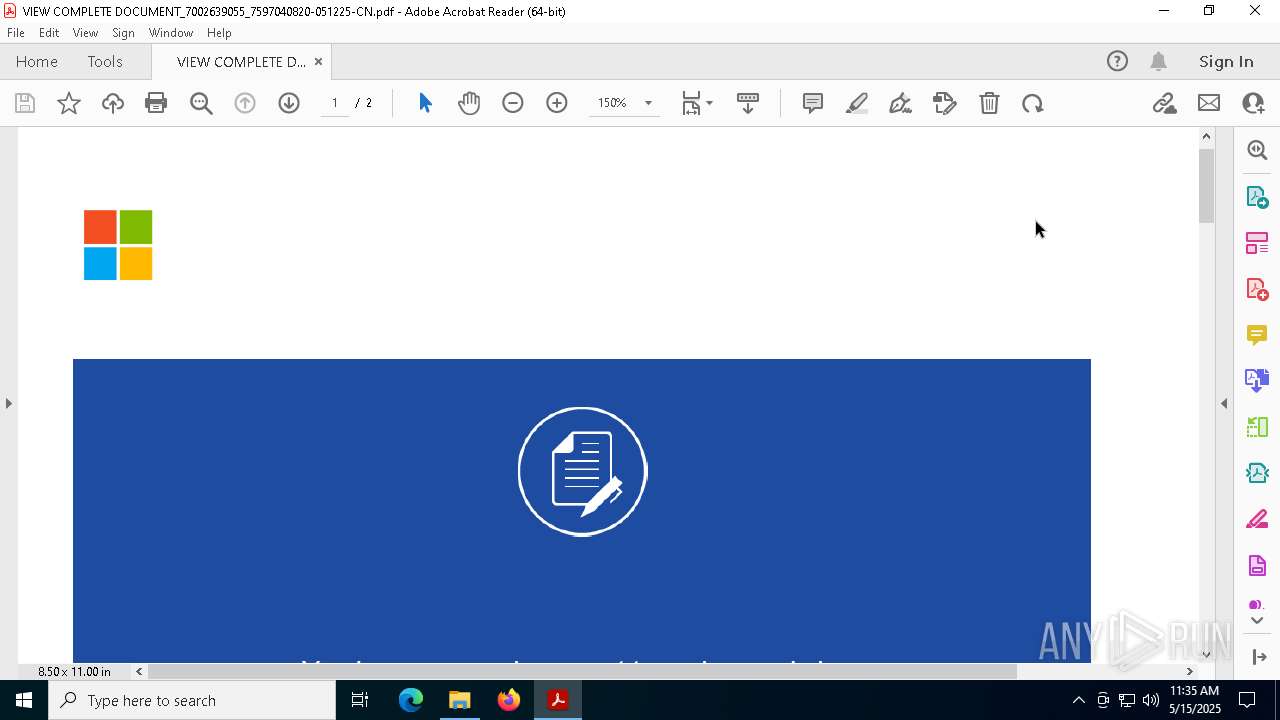Screen dimensions: 1280x720
Task: Open the Edit menu
Action: (49, 33)
